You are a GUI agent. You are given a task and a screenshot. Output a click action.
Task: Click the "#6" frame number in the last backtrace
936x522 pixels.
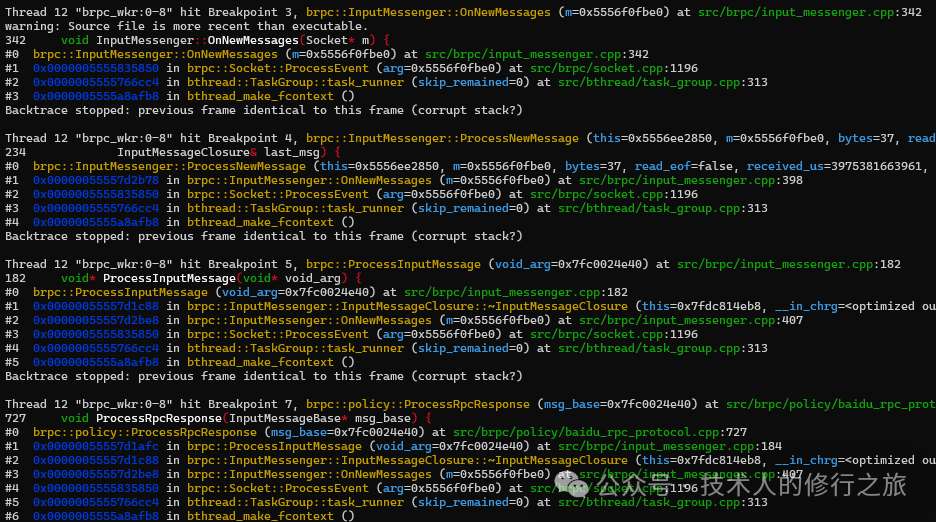click(12, 516)
